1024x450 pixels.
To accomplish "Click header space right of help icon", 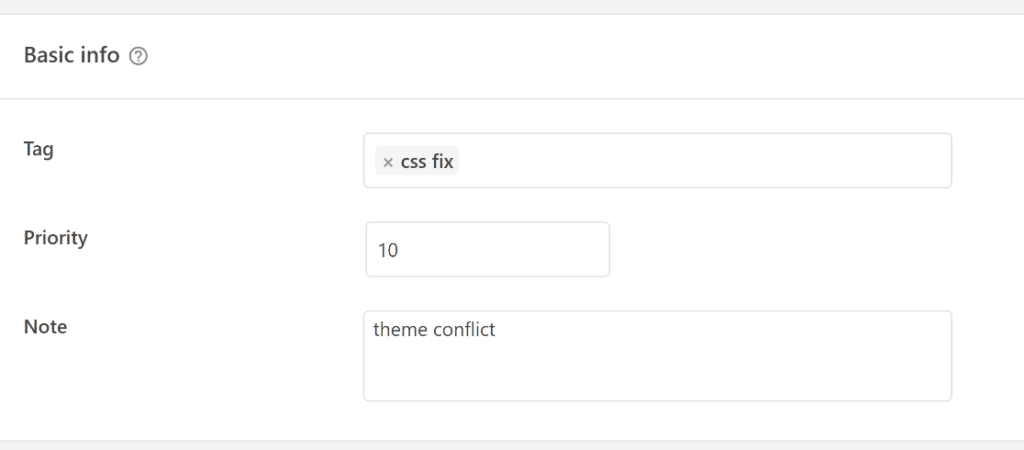I will point(581,56).
